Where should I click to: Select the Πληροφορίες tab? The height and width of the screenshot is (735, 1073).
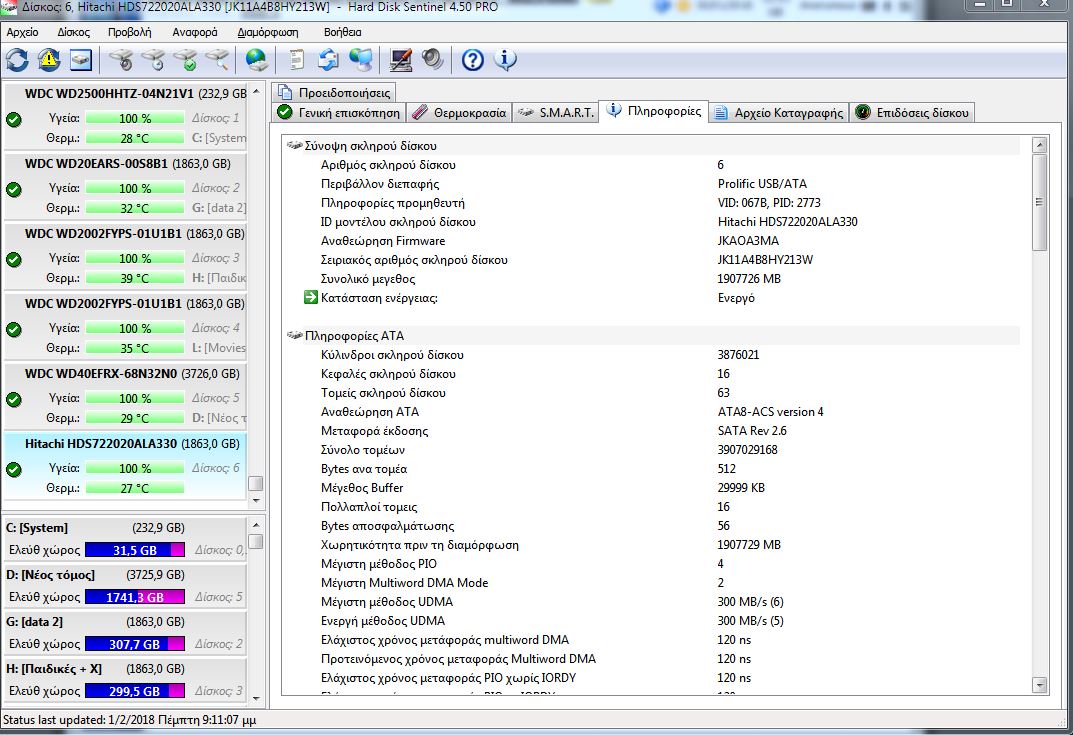(x=654, y=111)
